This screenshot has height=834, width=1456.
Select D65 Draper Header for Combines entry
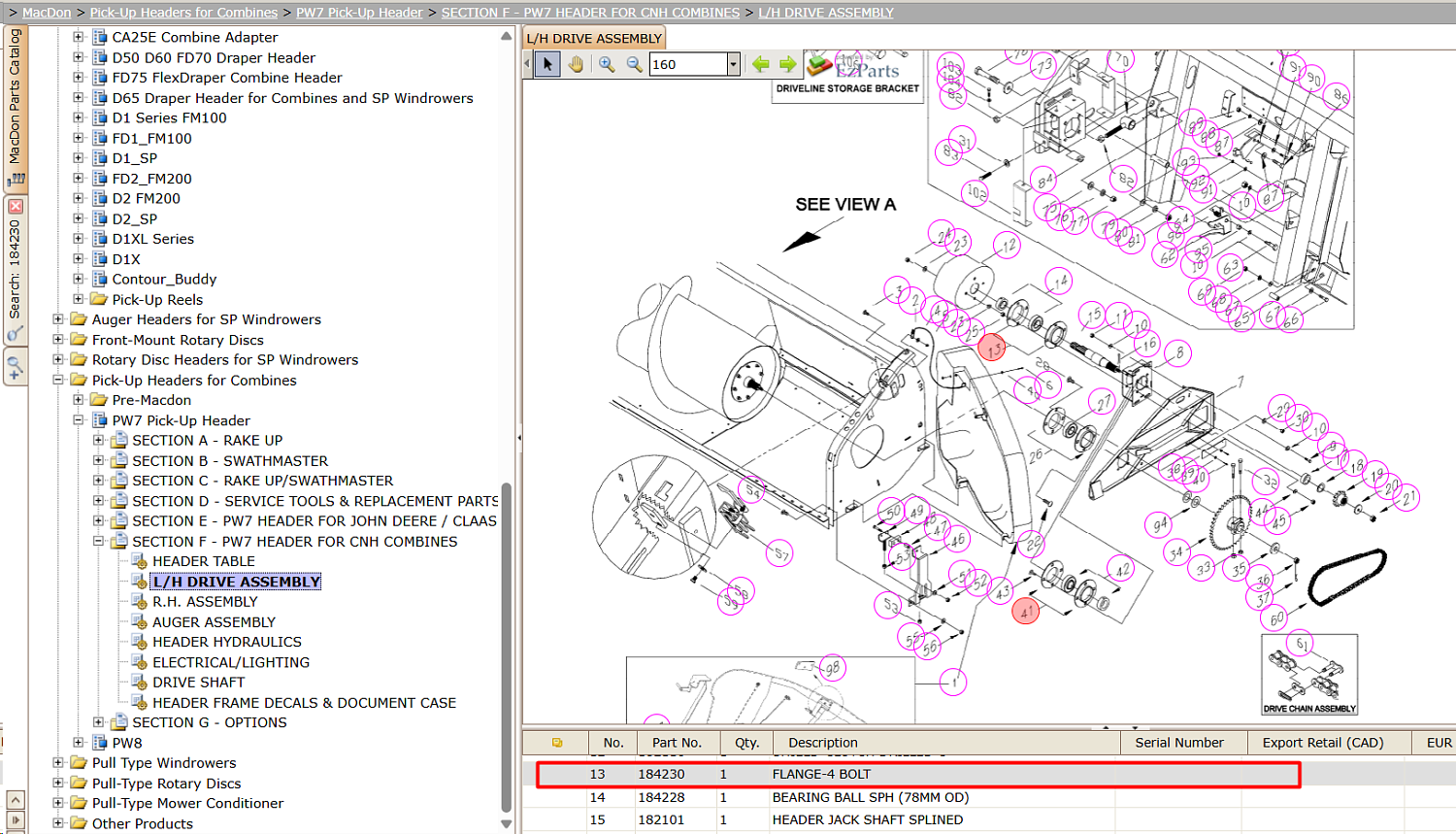click(292, 98)
